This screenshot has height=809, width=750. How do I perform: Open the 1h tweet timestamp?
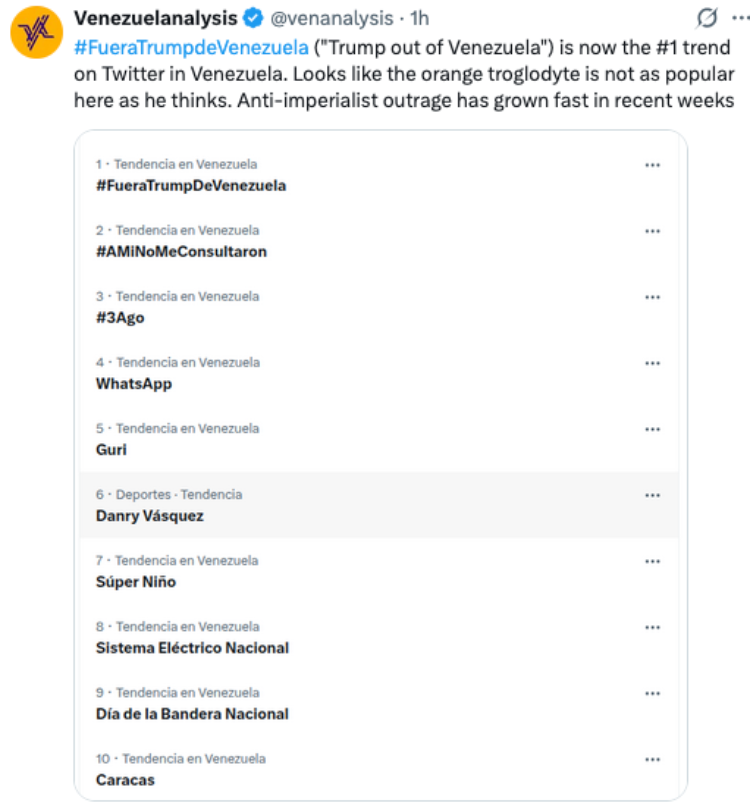[x=419, y=19]
